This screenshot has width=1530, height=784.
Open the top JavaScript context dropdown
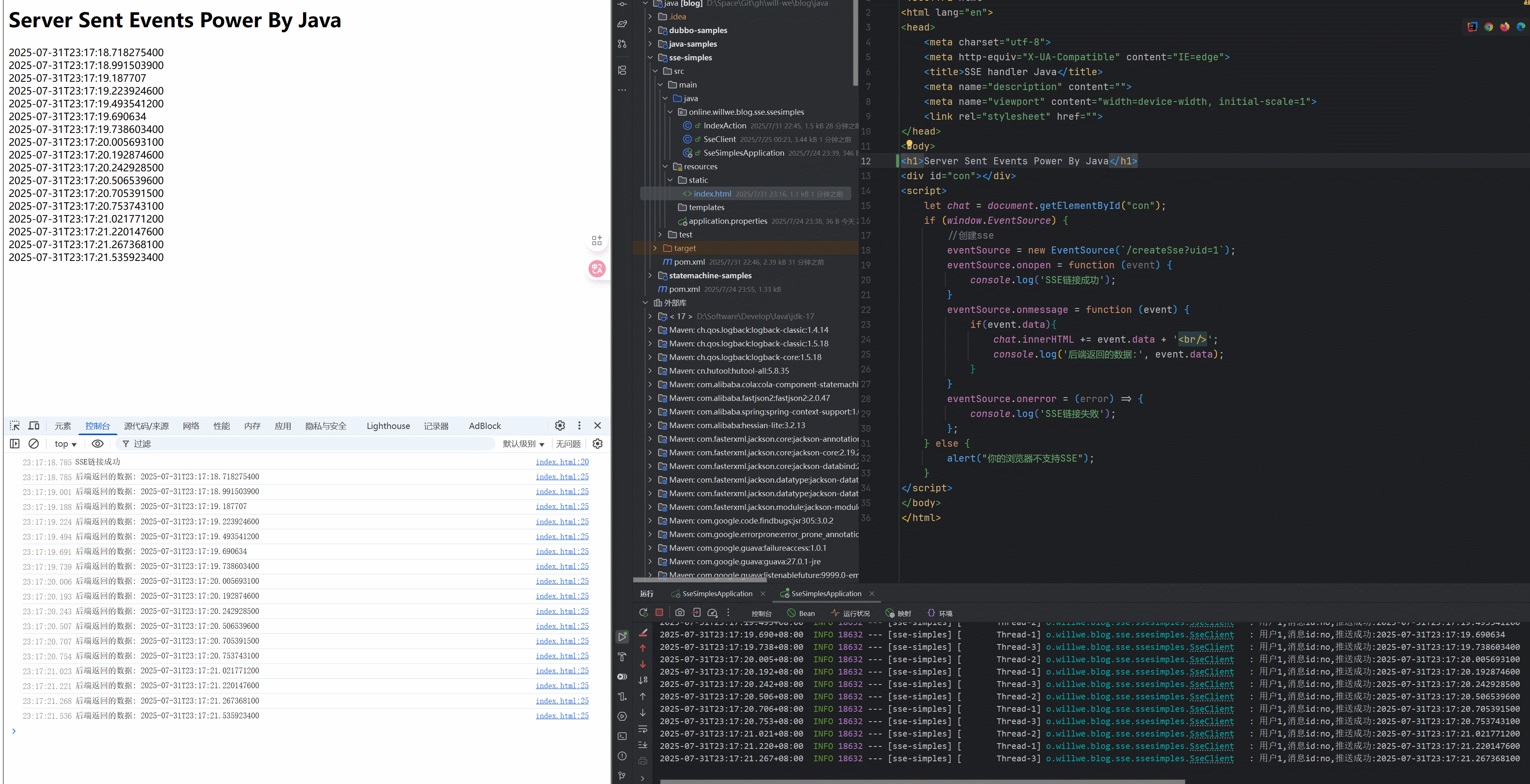coord(65,444)
